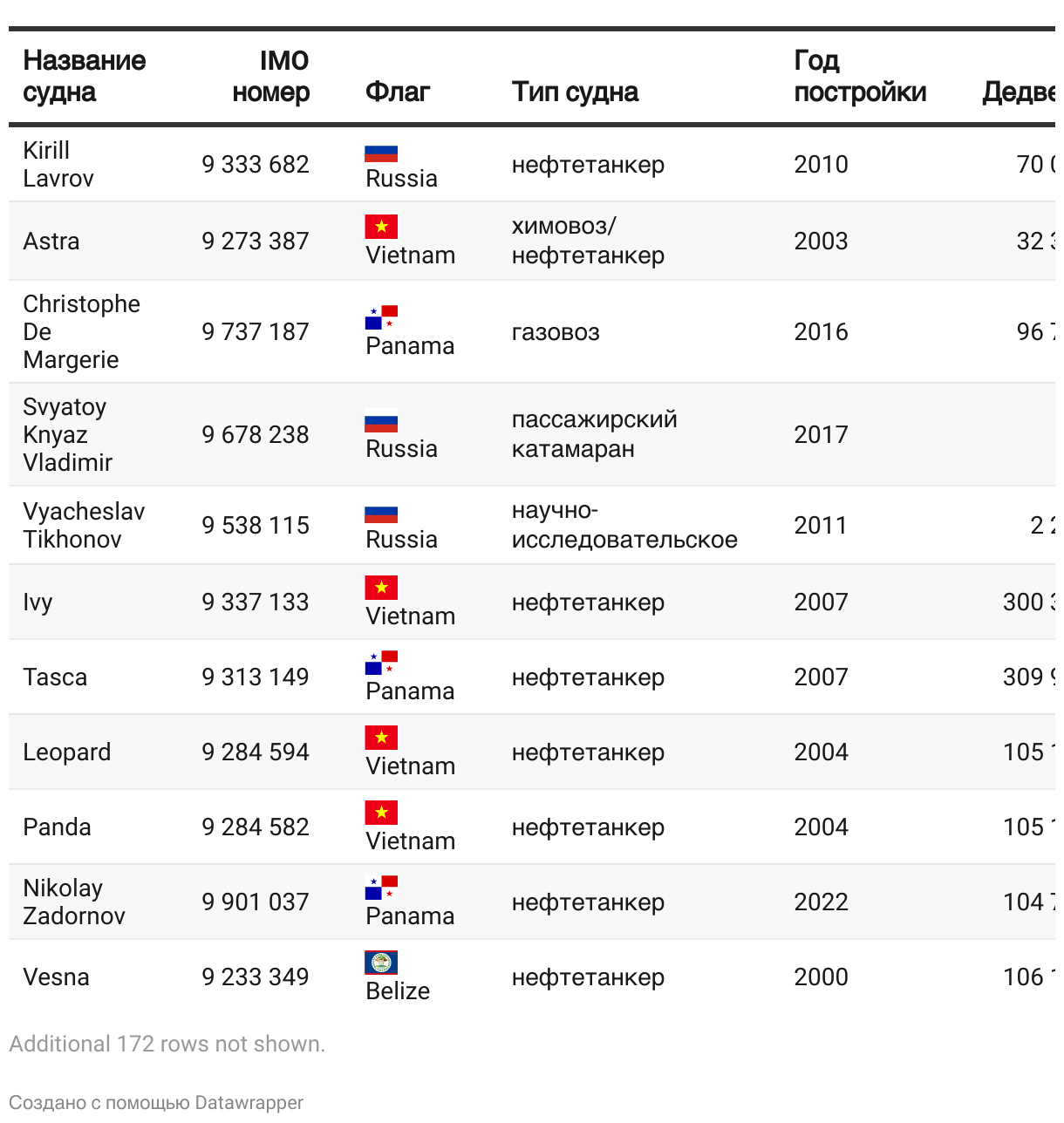Click 'Additional 172 rows not shown' text
The height and width of the screenshot is (1123, 1064).
click(x=167, y=1044)
